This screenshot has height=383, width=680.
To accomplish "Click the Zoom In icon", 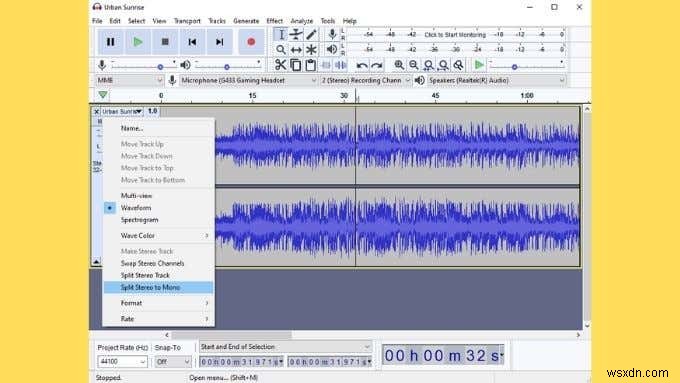I will [x=399, y=65].
